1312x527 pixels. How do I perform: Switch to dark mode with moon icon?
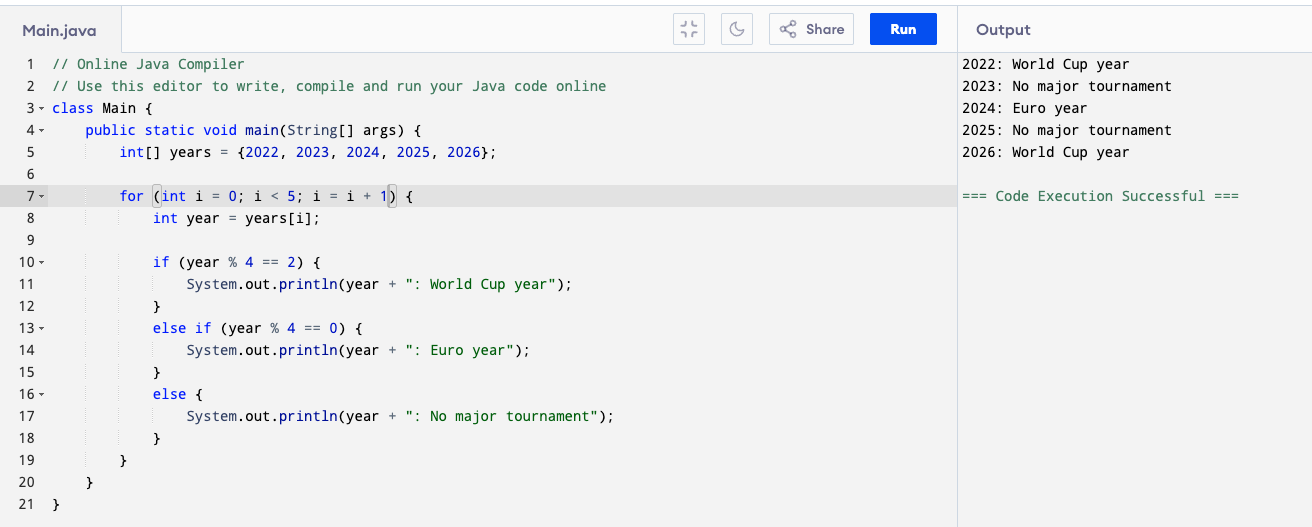coord(736,29)
